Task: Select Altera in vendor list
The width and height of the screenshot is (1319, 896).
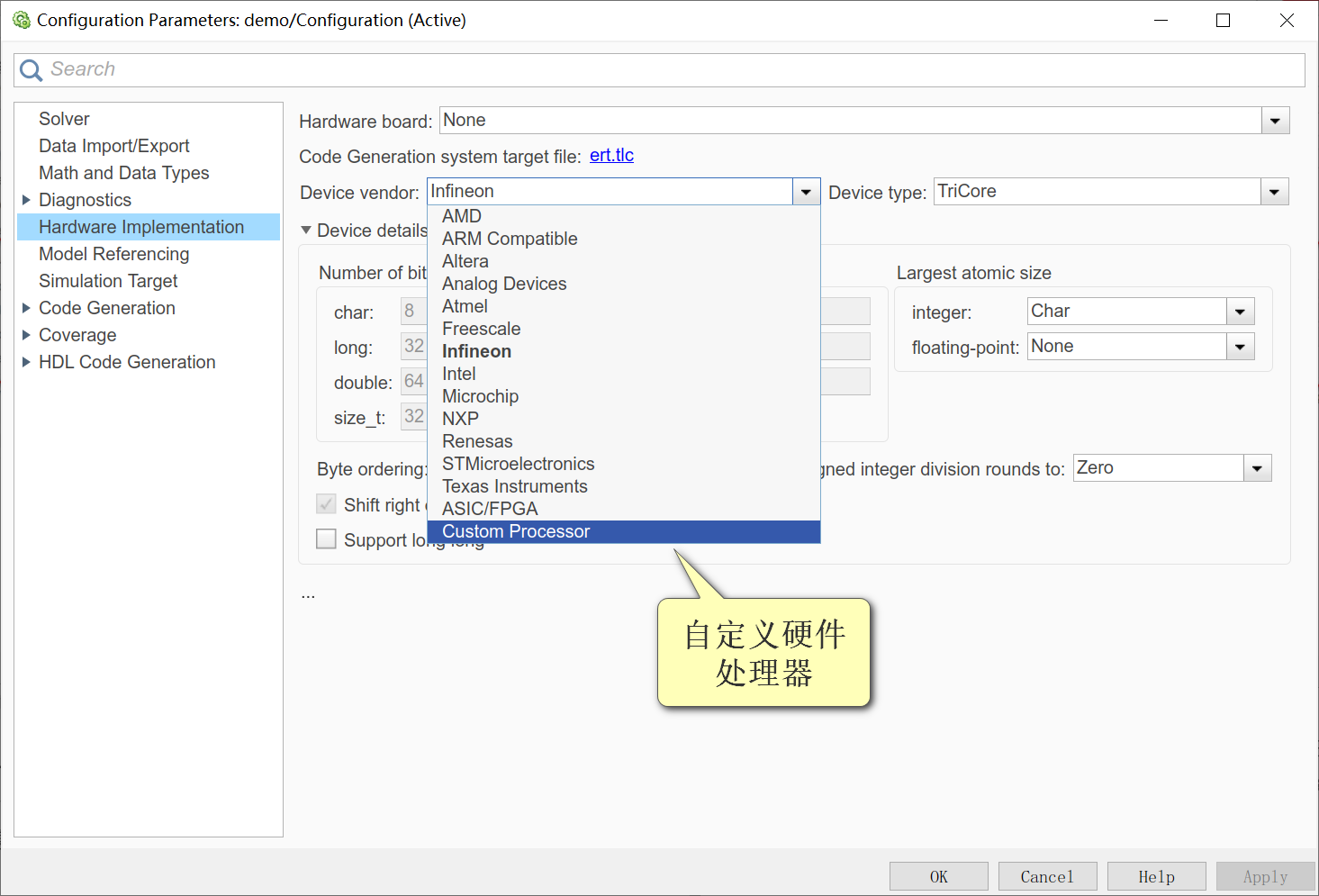Action: [624, 261]
